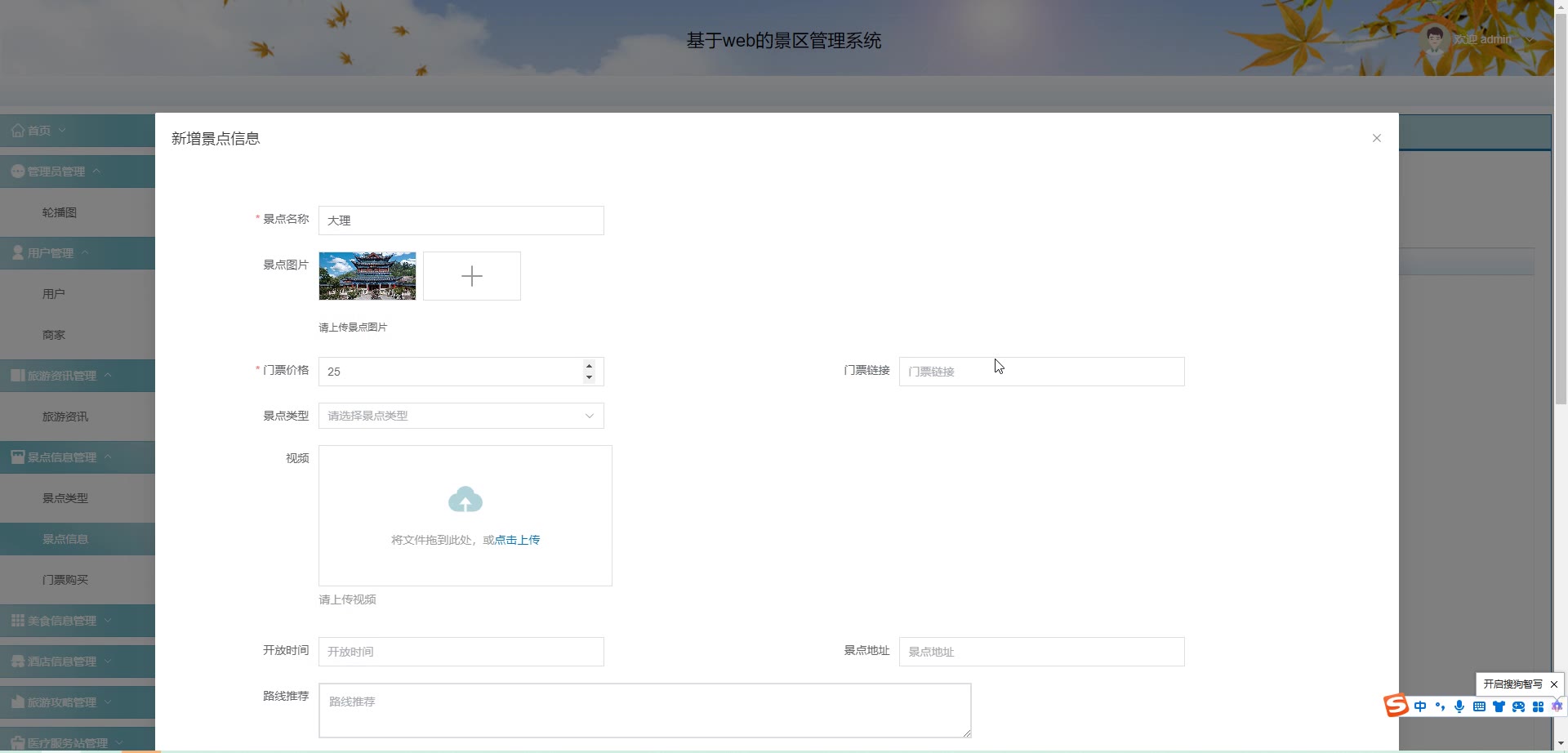Click into the 路线推荐 textarea
The width and height of the screenshot is (1568, 753).
tap(645, 711)
